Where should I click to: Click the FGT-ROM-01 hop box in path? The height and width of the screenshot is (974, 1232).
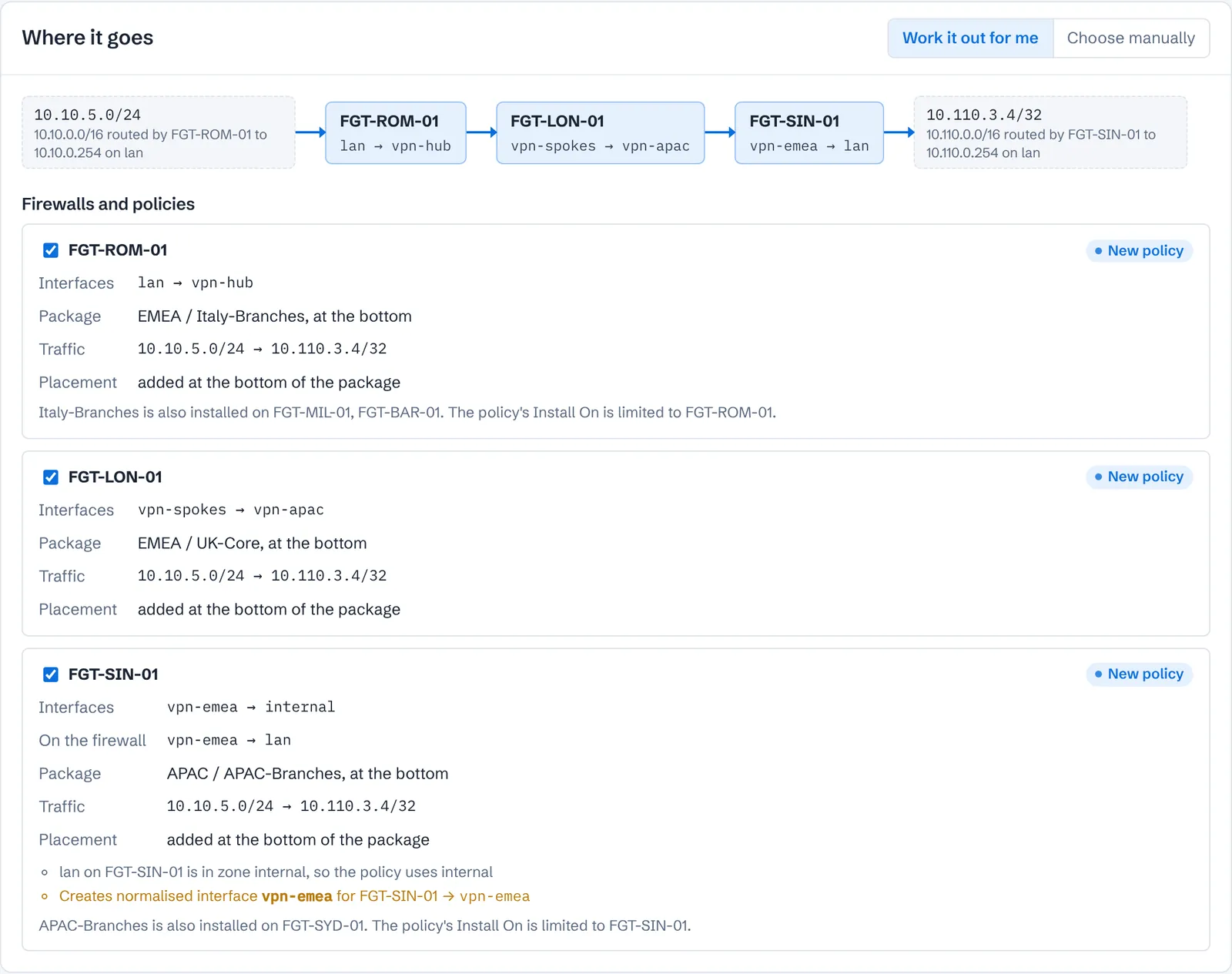tap(396, 132)
